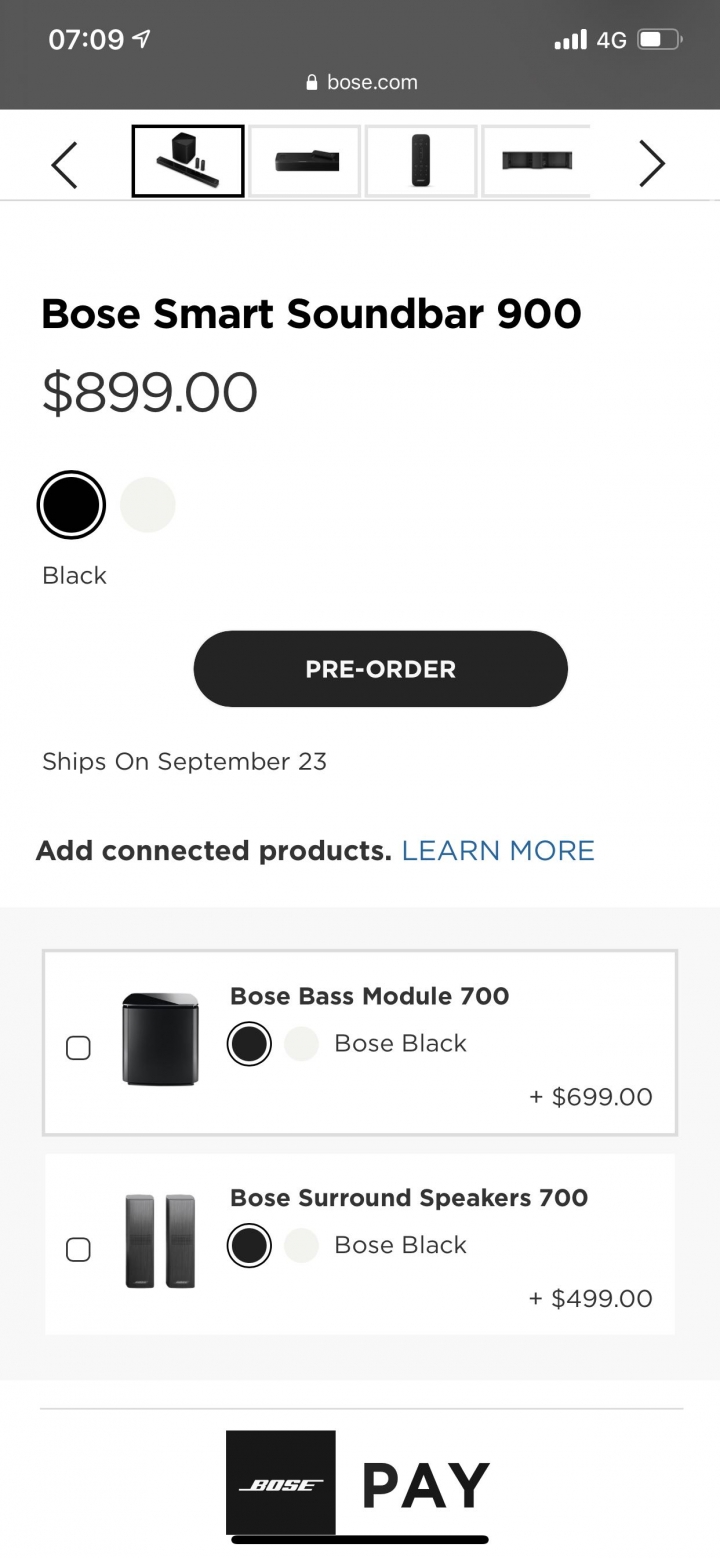Viewport: 720px width, 1558px height.
Task: Tap the Bose Pay logo
Action: [358, 1483]
